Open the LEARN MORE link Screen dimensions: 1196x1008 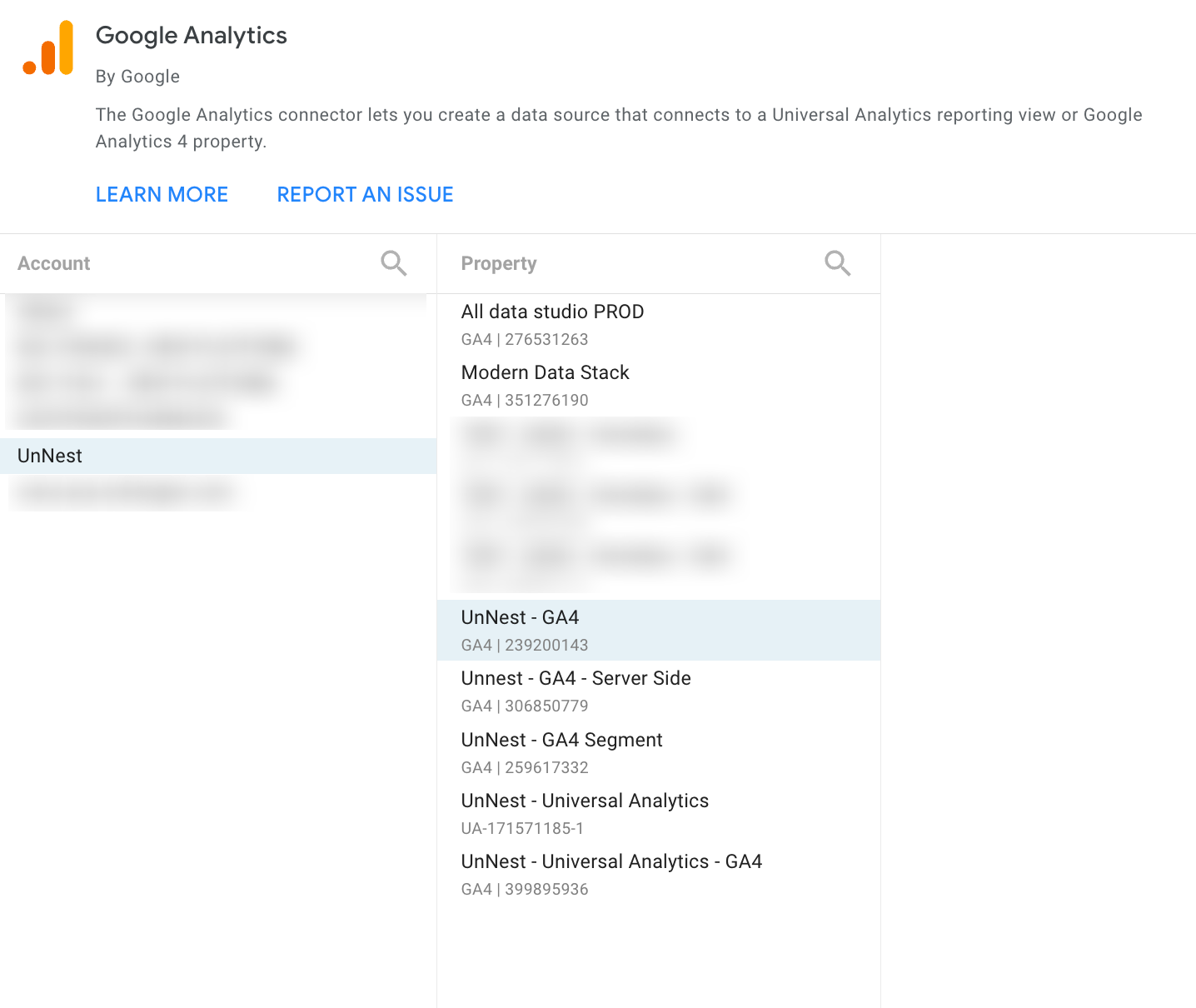[162, 194]
